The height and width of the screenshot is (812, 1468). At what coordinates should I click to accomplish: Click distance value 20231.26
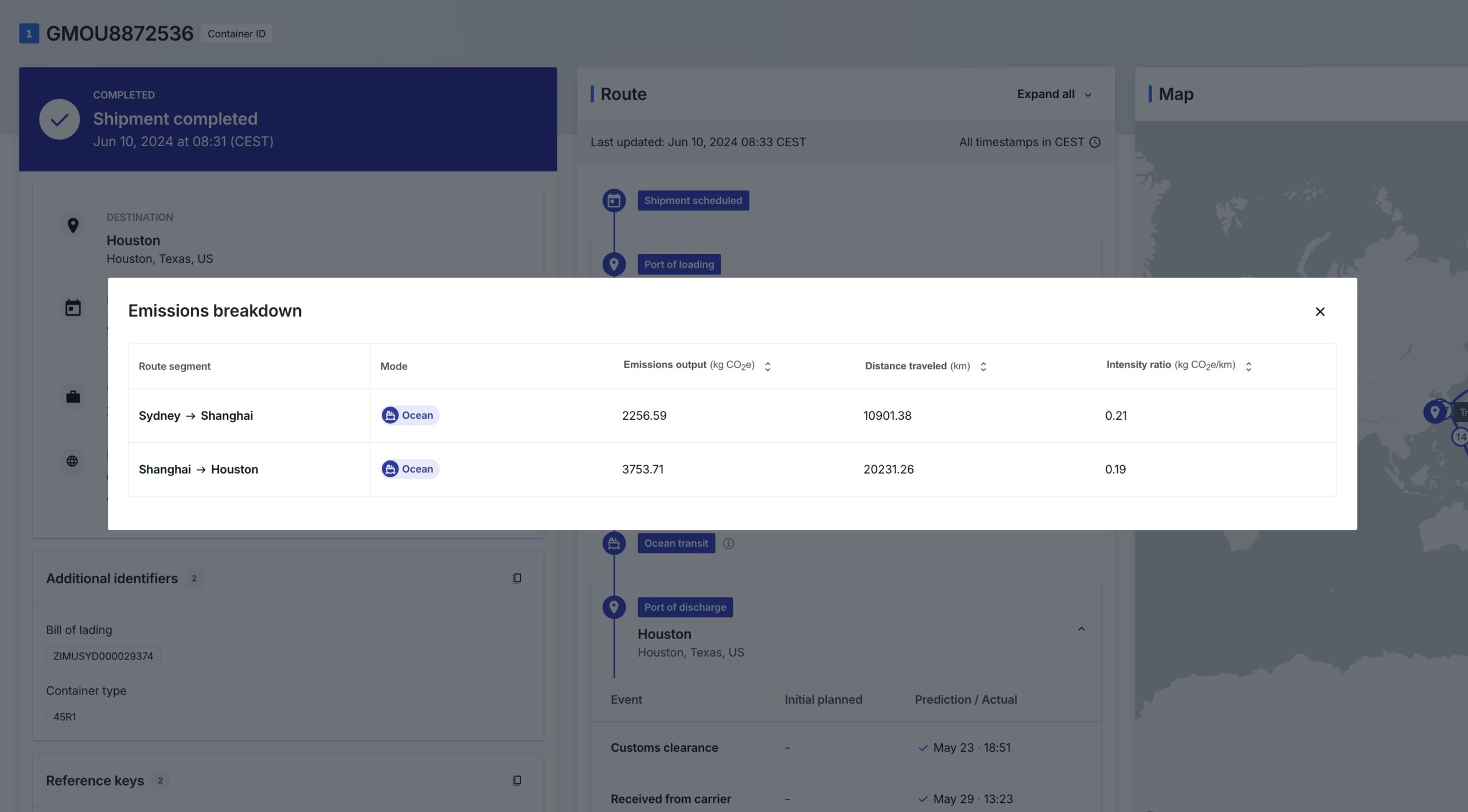click(x=888, y=469)
